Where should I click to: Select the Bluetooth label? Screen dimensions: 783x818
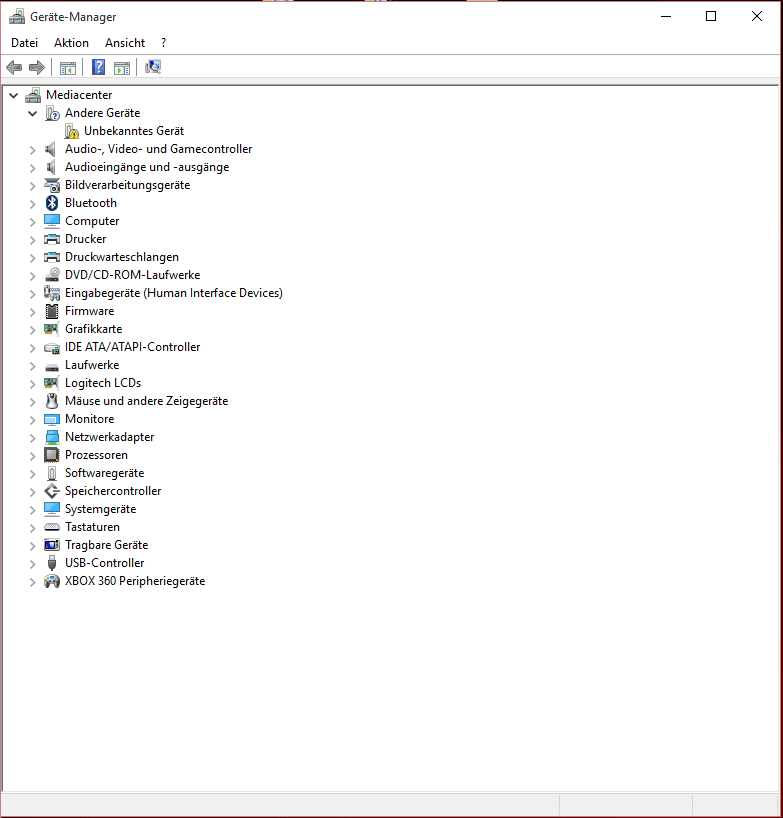(91, 203)
